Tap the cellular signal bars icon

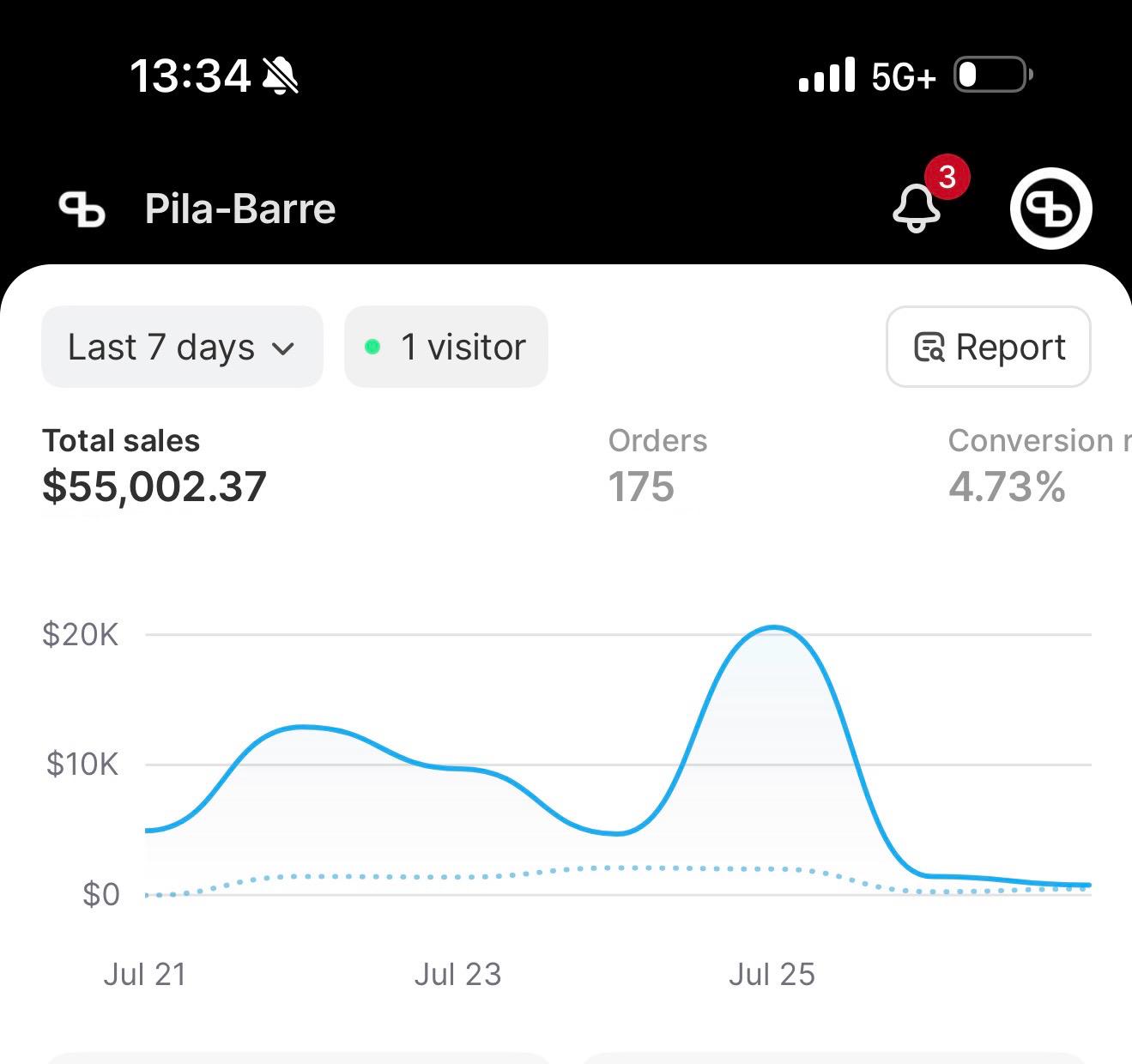(x=826, y=76)
